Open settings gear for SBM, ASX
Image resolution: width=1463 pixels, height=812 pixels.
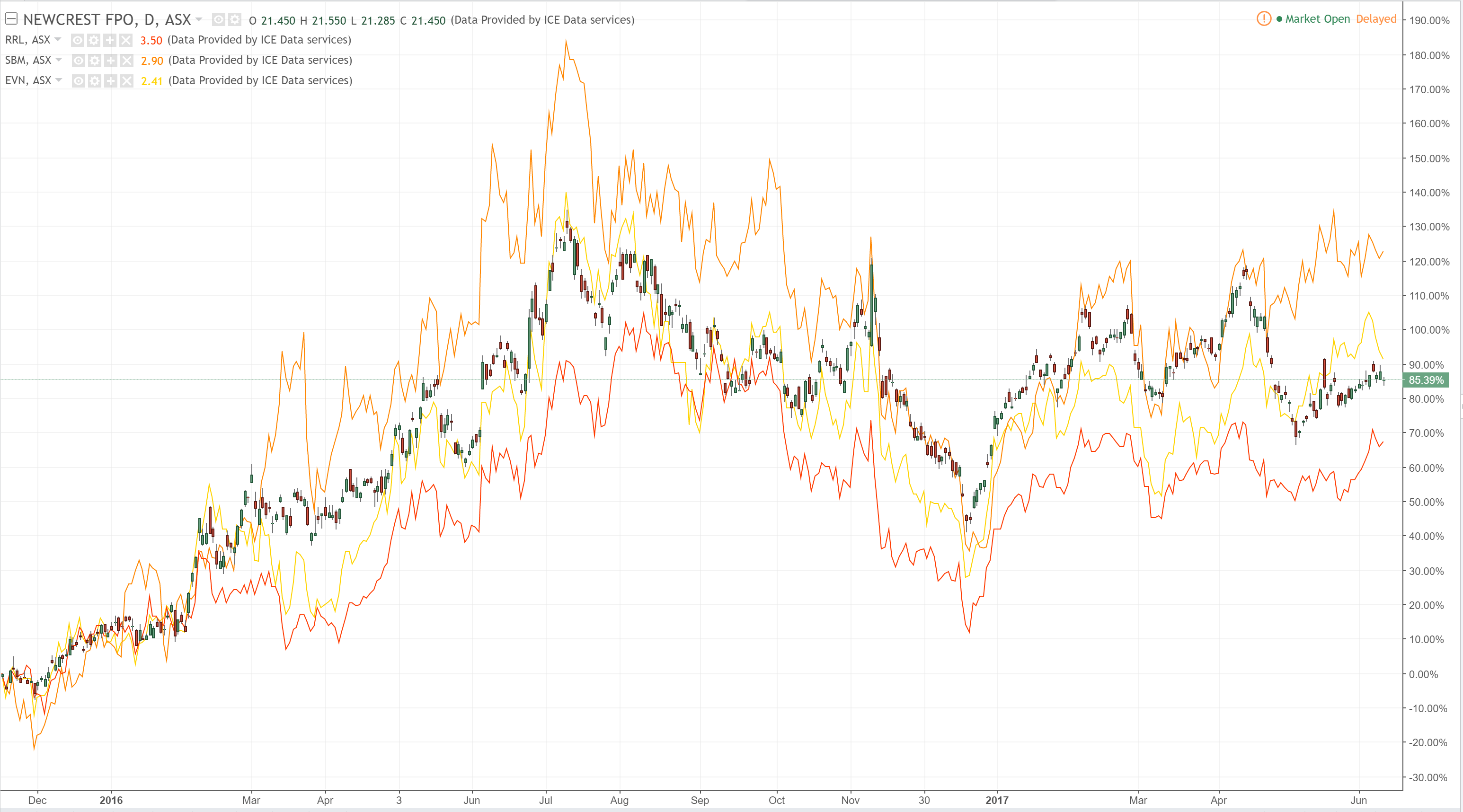95,60
